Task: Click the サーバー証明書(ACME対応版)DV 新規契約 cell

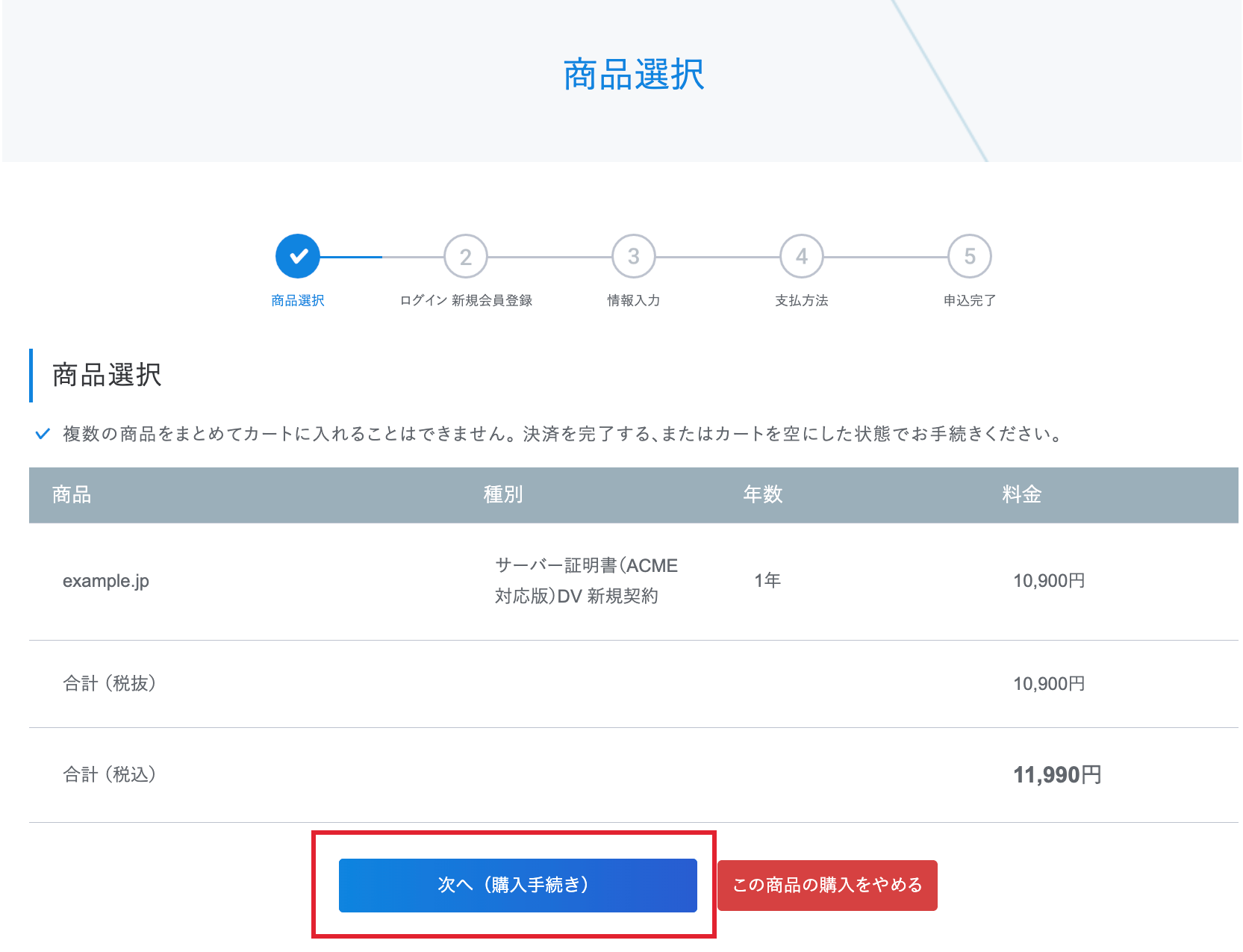Action: coord(587,581)
